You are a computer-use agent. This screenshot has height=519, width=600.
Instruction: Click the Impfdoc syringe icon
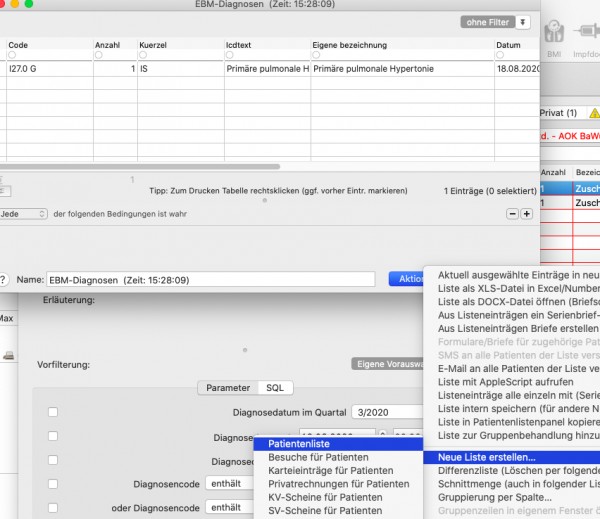pyautogui.click(x=587, y=31)
